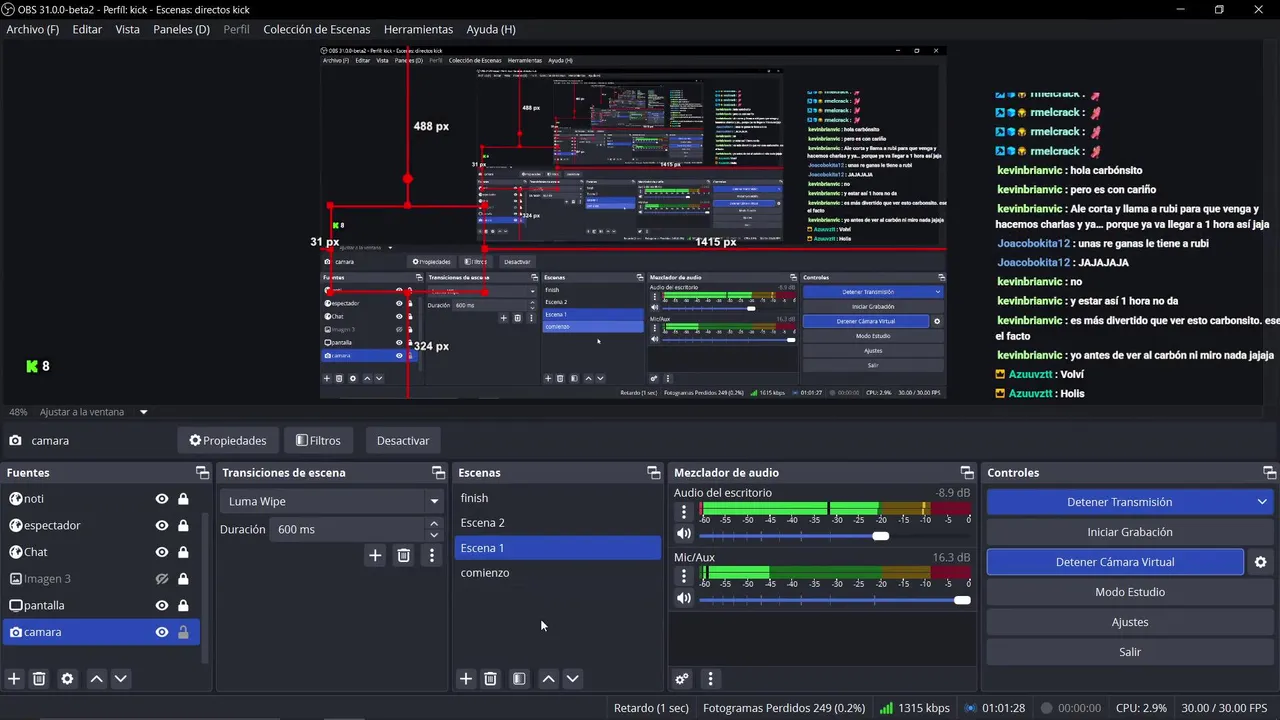Enable Modo Estudio
This screenshot has width=1280, height=720.
1130,592
